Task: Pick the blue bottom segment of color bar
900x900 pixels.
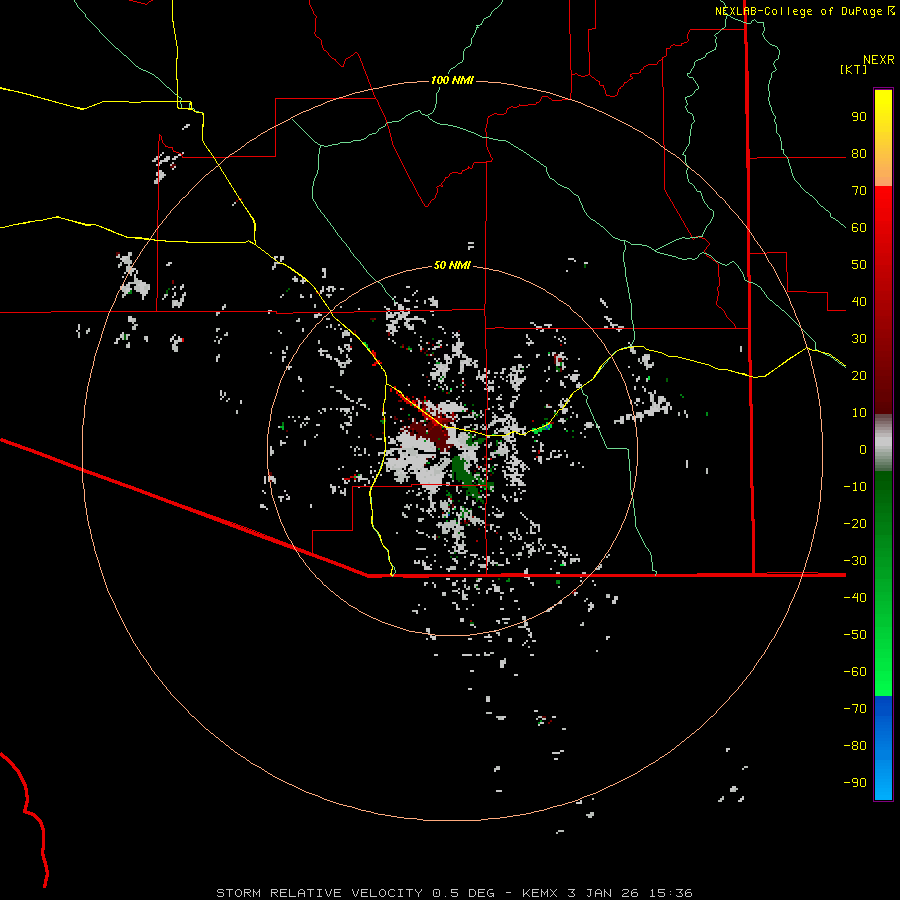Action: tap(883, 748)
